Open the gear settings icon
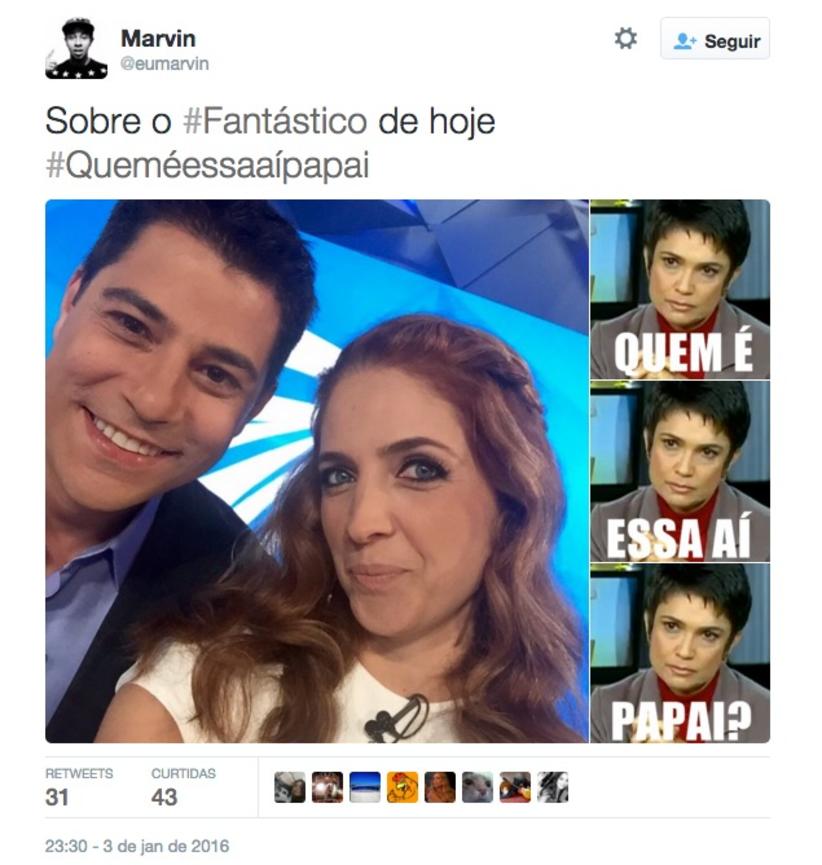The image size is (822, 865). (x=626, y=39)
